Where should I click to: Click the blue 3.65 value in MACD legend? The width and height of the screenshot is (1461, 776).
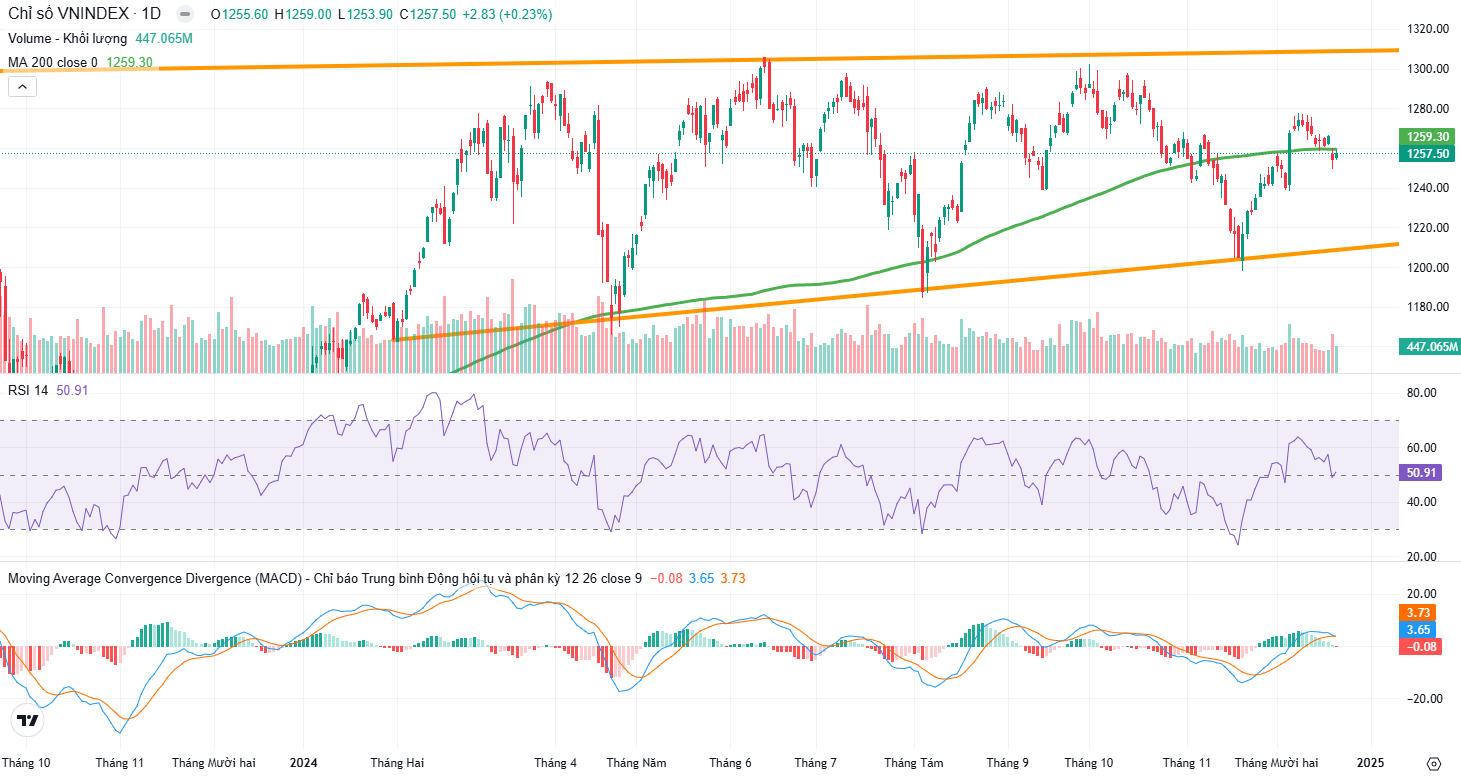tap(701, 578)
